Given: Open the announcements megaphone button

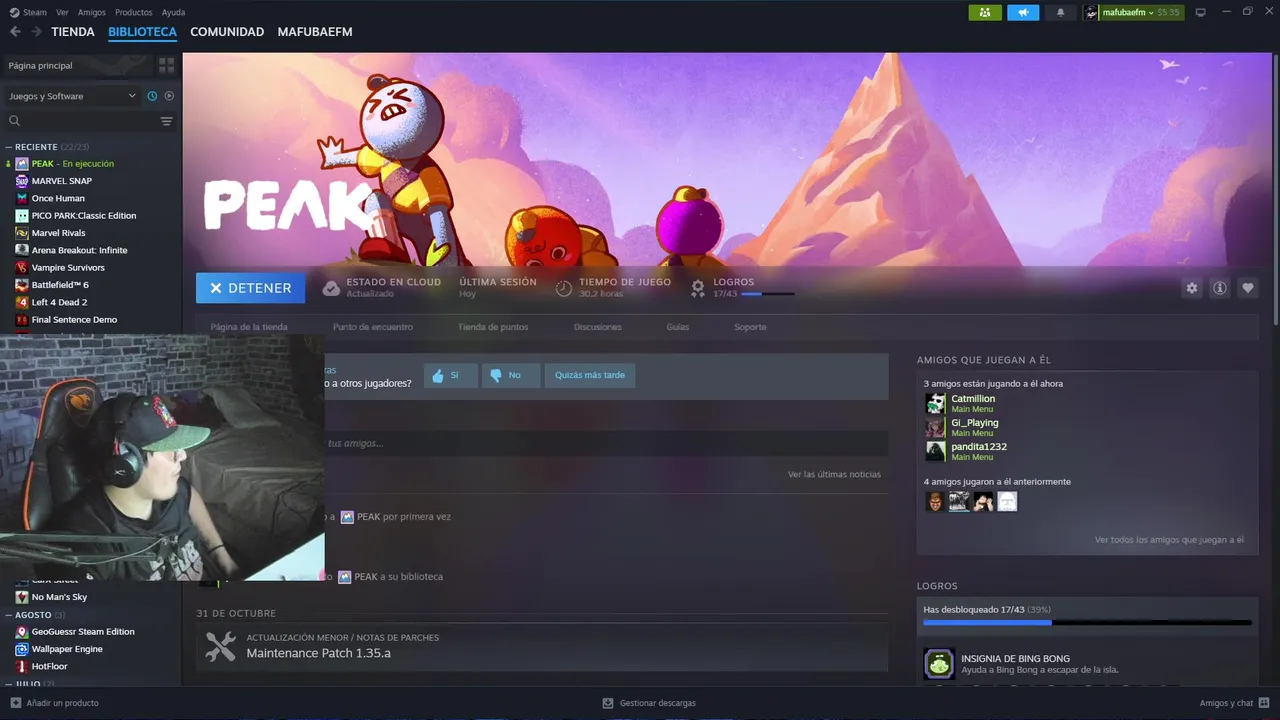Looking at the screenshot, I should [x=1023, y=12].
